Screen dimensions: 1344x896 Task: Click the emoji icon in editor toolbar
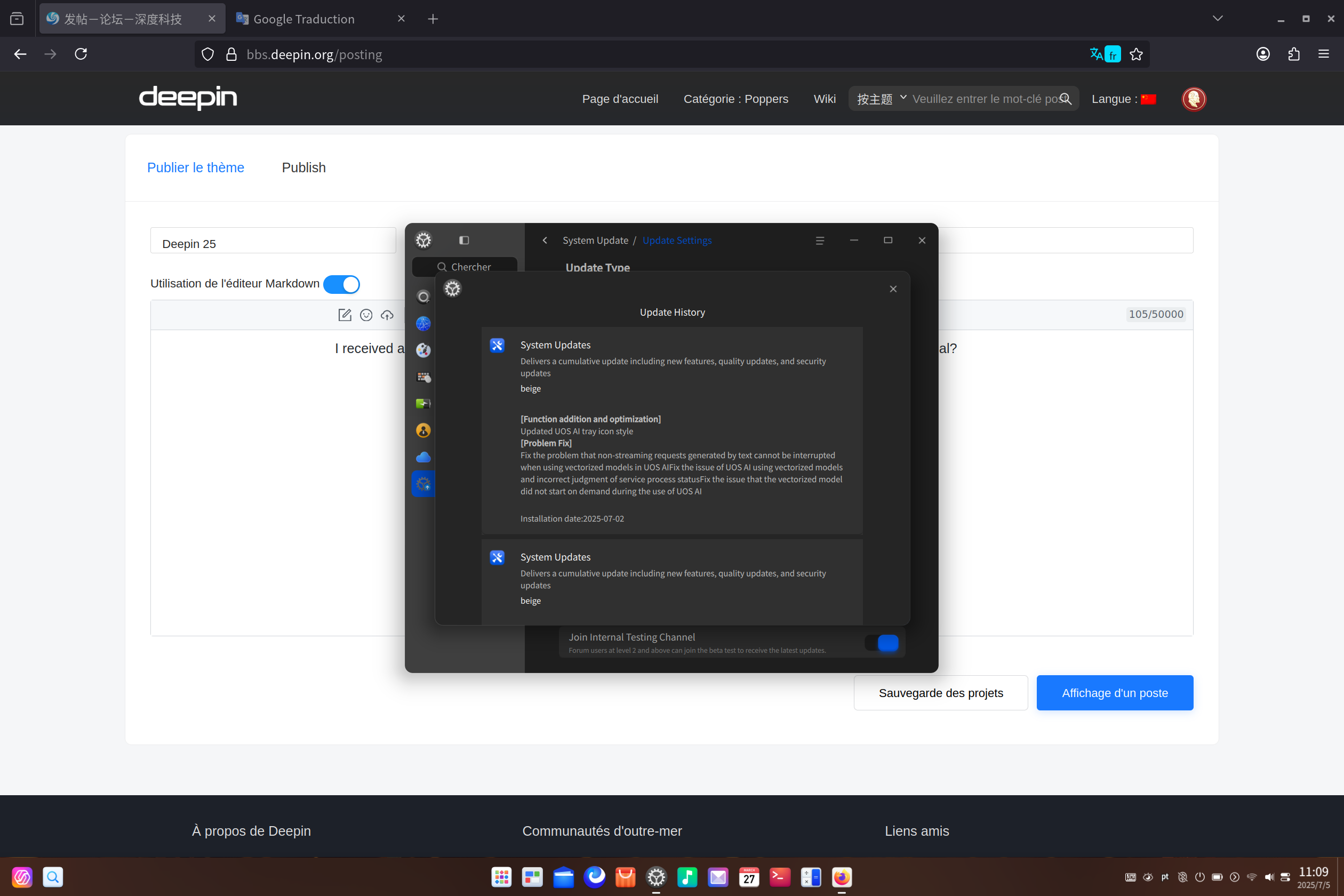click(x=366, y=315)
